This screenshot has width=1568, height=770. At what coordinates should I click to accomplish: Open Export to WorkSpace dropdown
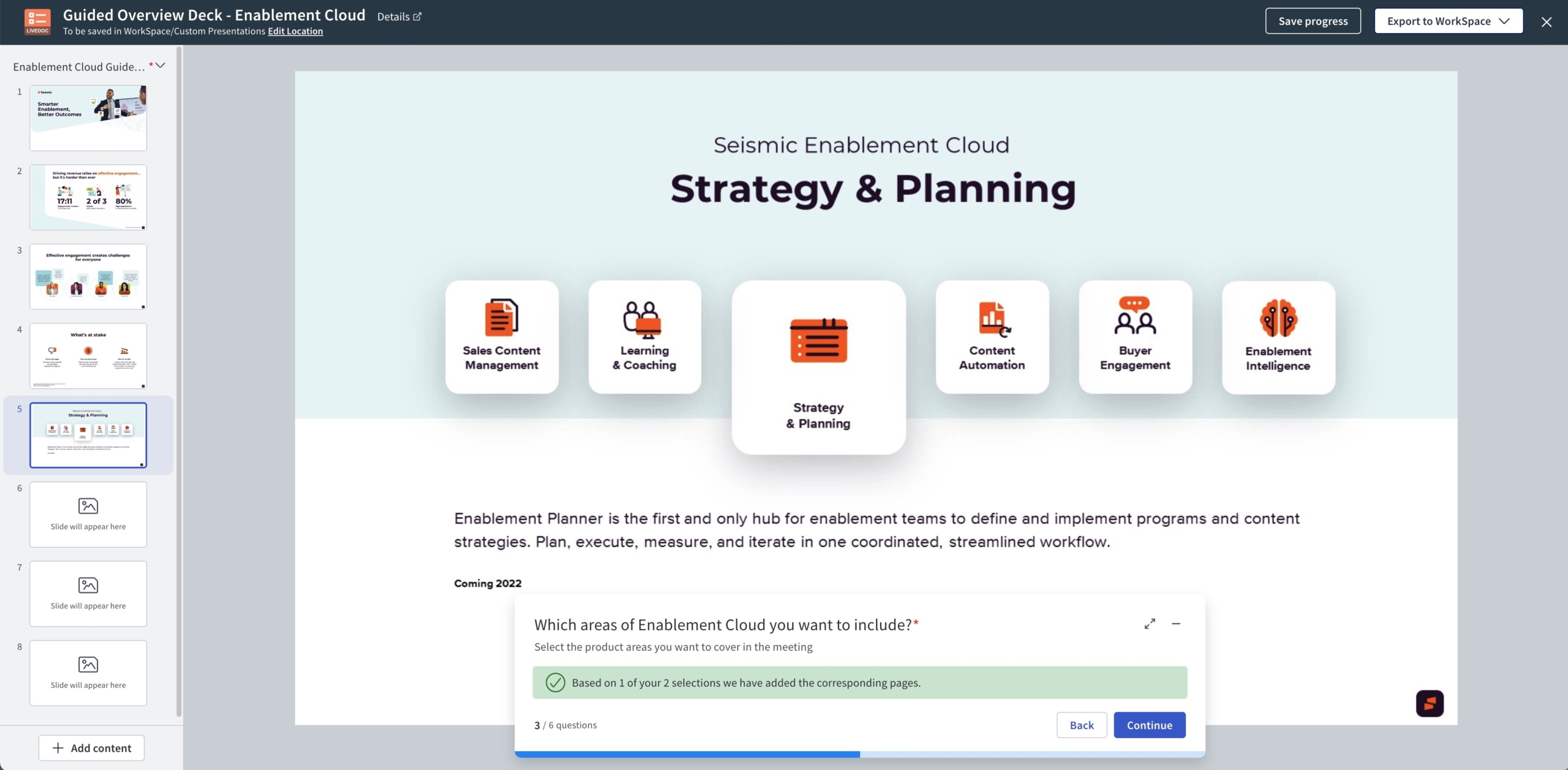pos(1449,21)
